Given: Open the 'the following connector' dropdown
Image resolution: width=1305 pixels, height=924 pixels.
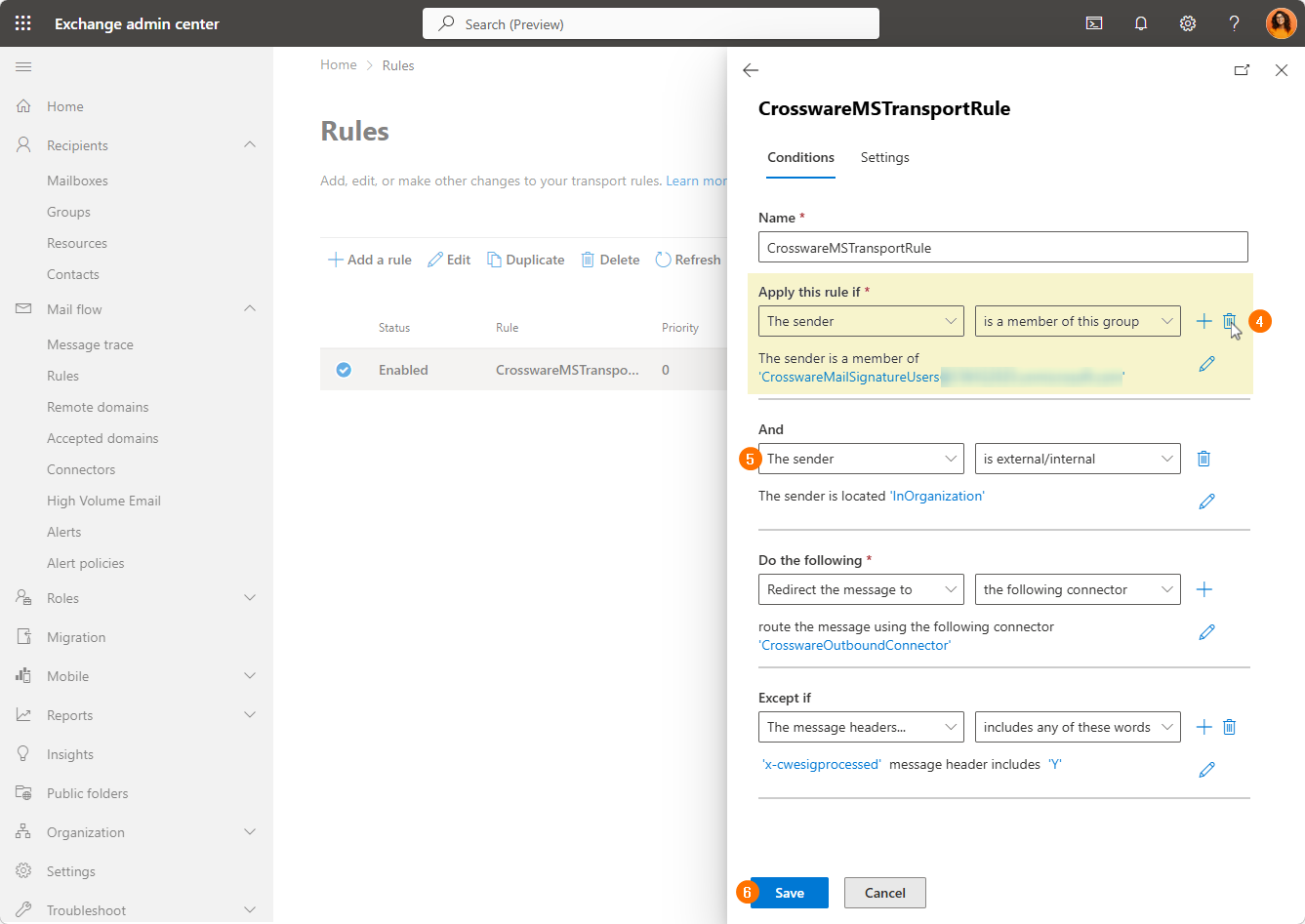Looking at the screenshot, I should tap(1078, 589).
